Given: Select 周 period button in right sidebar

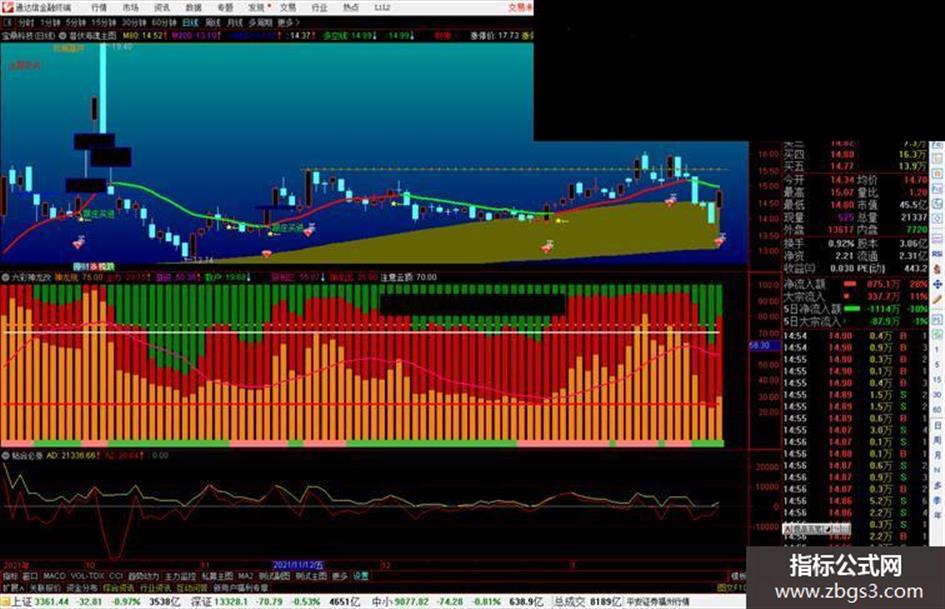Looking at the screenshot, I should 937,440.
